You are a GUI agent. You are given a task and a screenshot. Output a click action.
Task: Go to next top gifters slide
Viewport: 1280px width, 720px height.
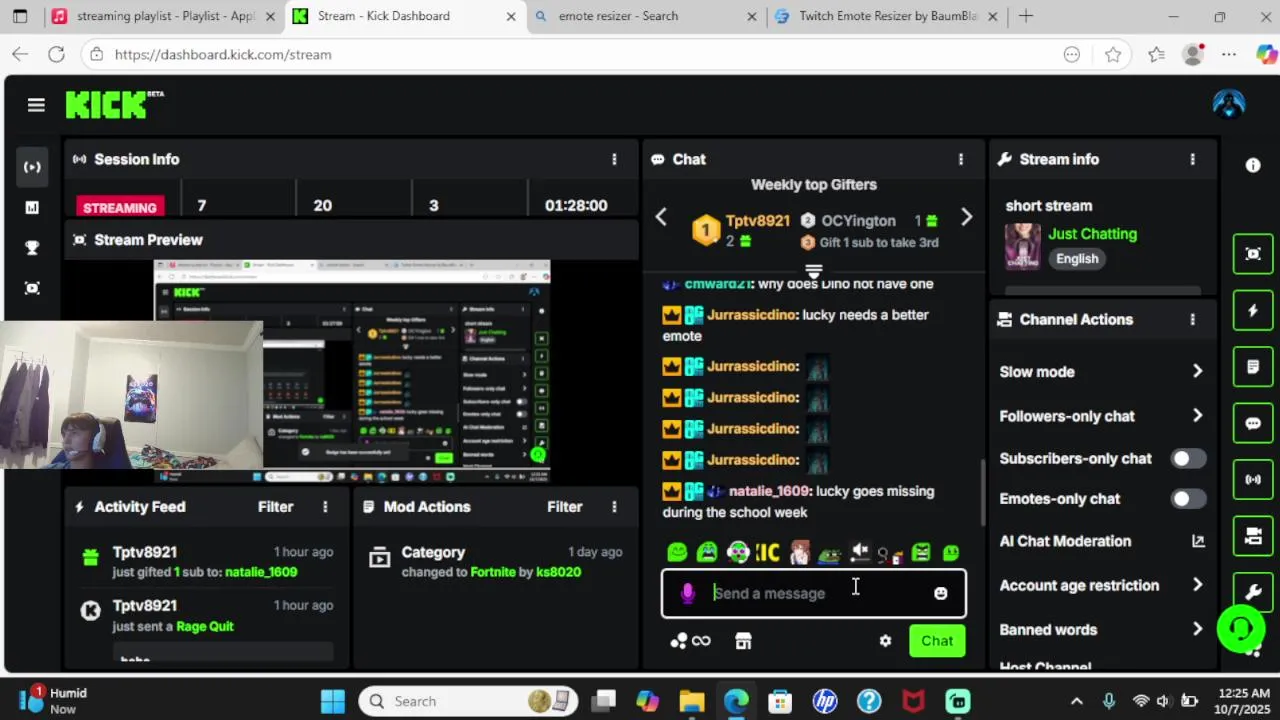(966, 218)
